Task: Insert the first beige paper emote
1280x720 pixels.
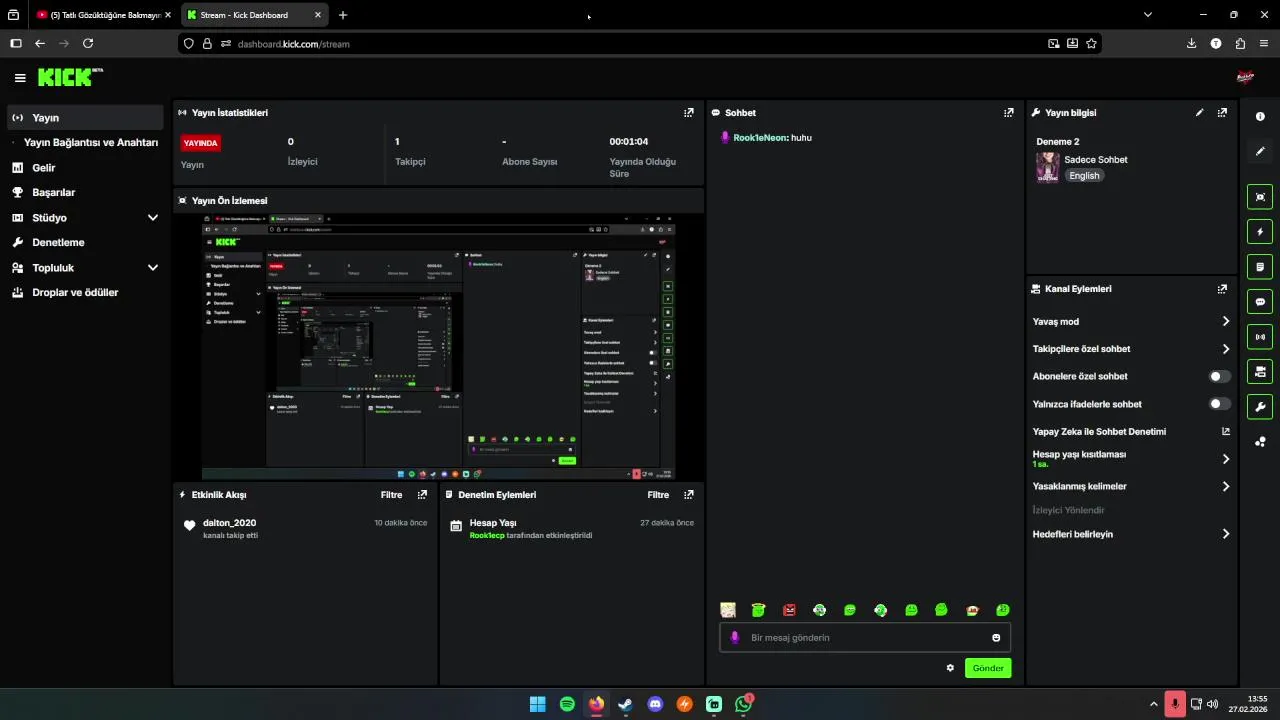Action: [x=728, y=610]
